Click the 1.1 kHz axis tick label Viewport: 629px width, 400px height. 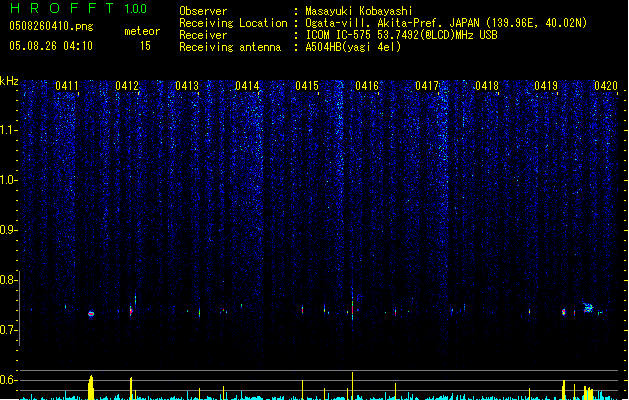tap(9, 130)
